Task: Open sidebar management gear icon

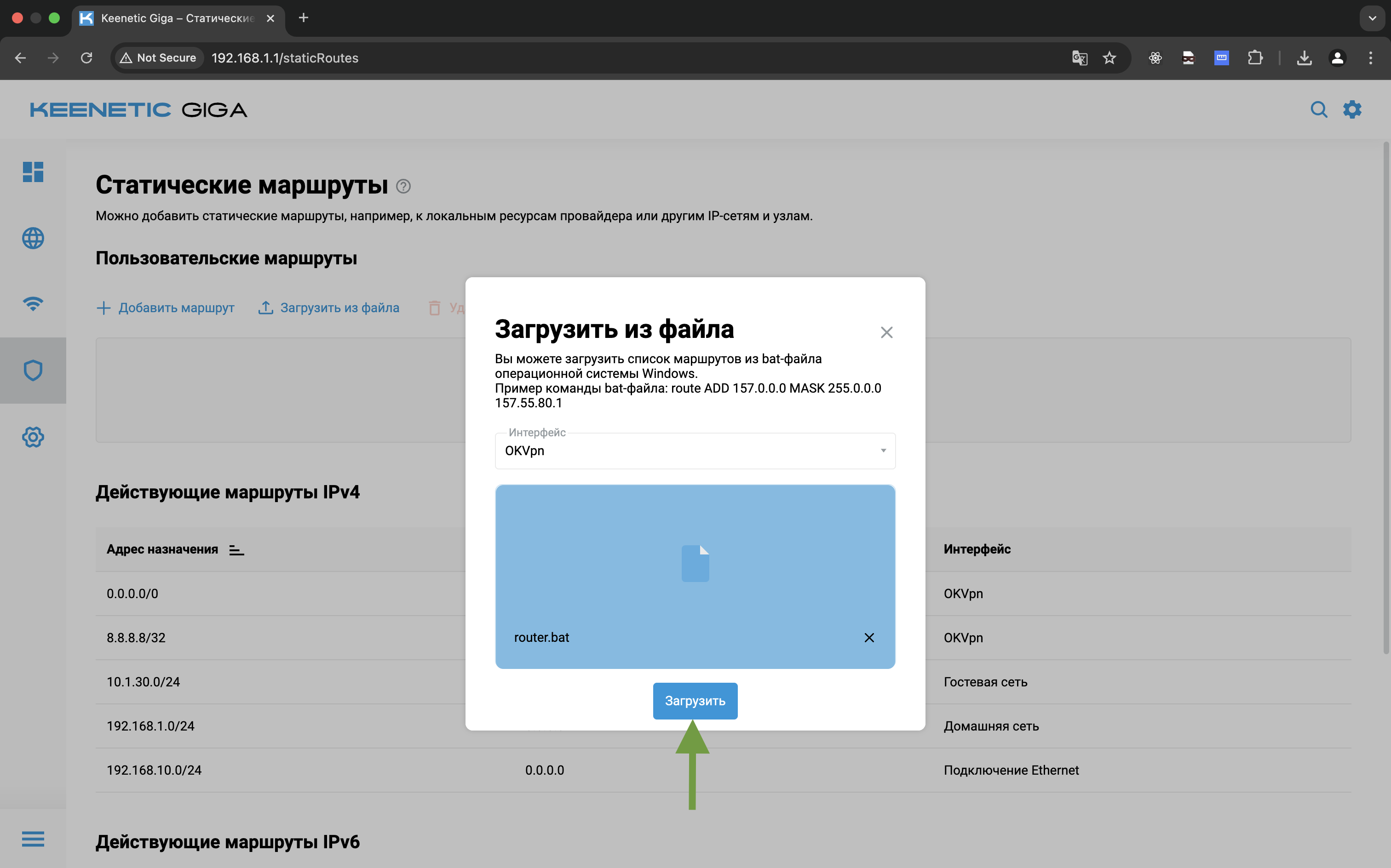Action: click(33, 437)
